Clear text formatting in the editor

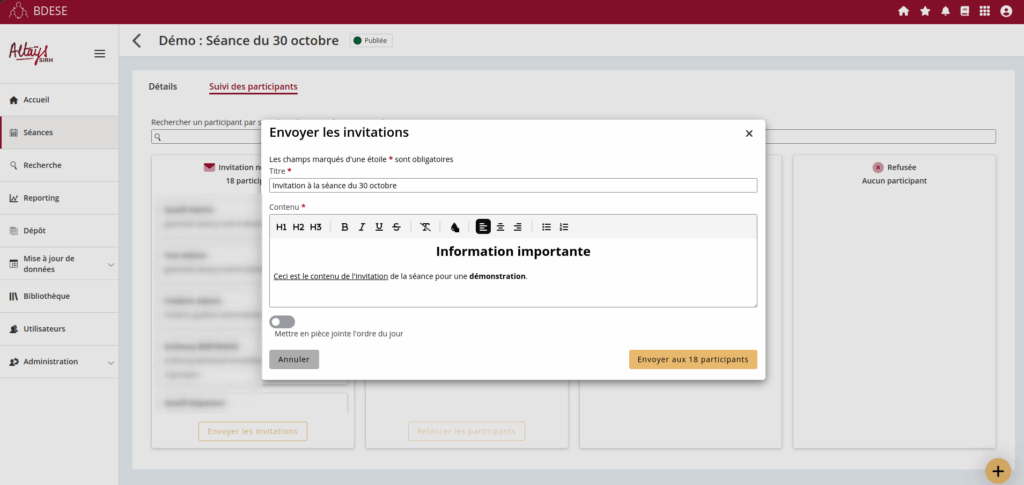(x=425, y=227)
